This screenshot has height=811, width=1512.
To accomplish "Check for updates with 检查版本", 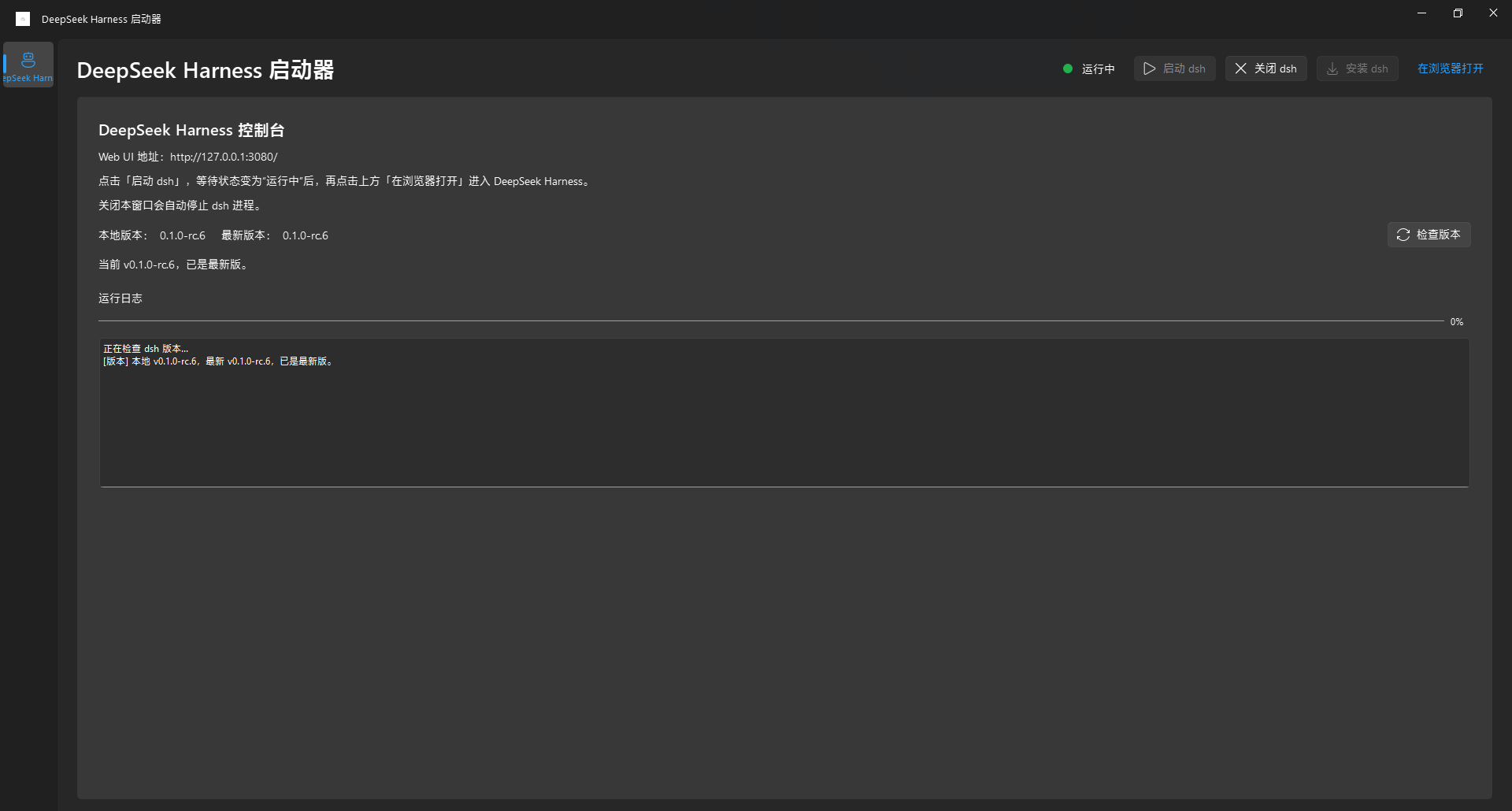I will coord(1429,235).
